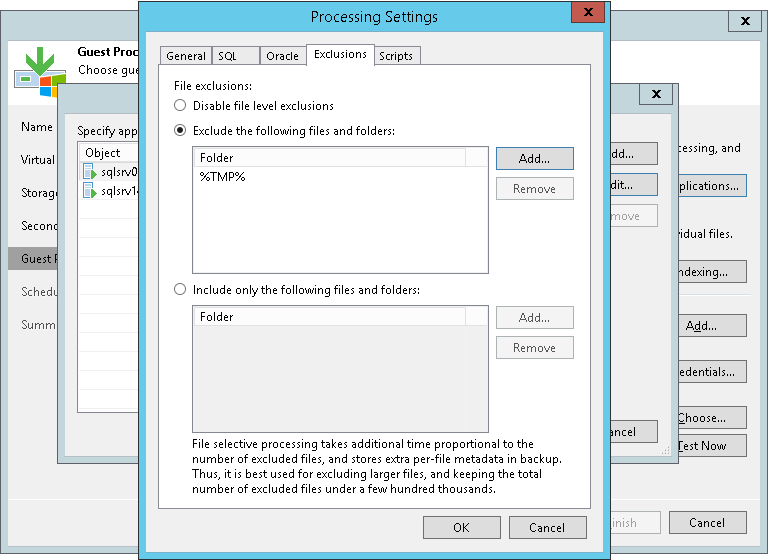Cancel the Processing Settings dialog
Image resolution: width=768 pixels, height=560 pixels.
(548, 528)
